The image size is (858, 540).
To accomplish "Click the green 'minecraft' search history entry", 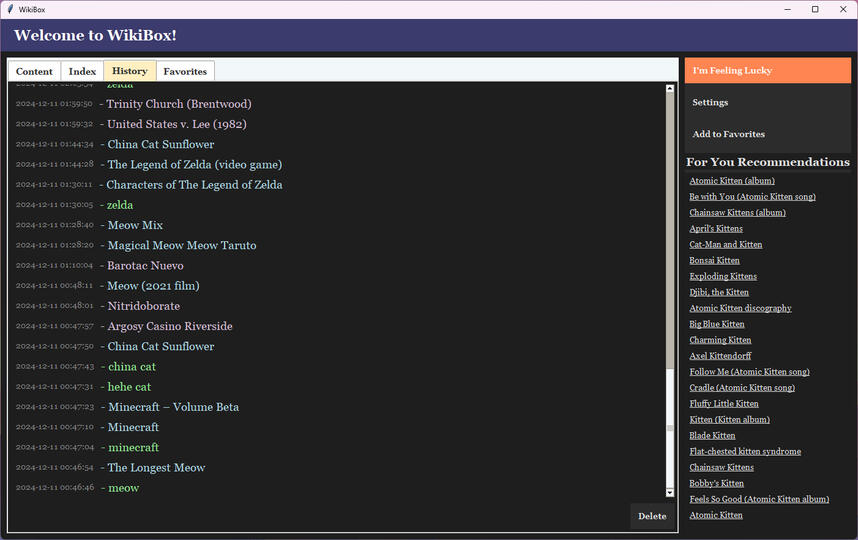I will pos(133,447).
